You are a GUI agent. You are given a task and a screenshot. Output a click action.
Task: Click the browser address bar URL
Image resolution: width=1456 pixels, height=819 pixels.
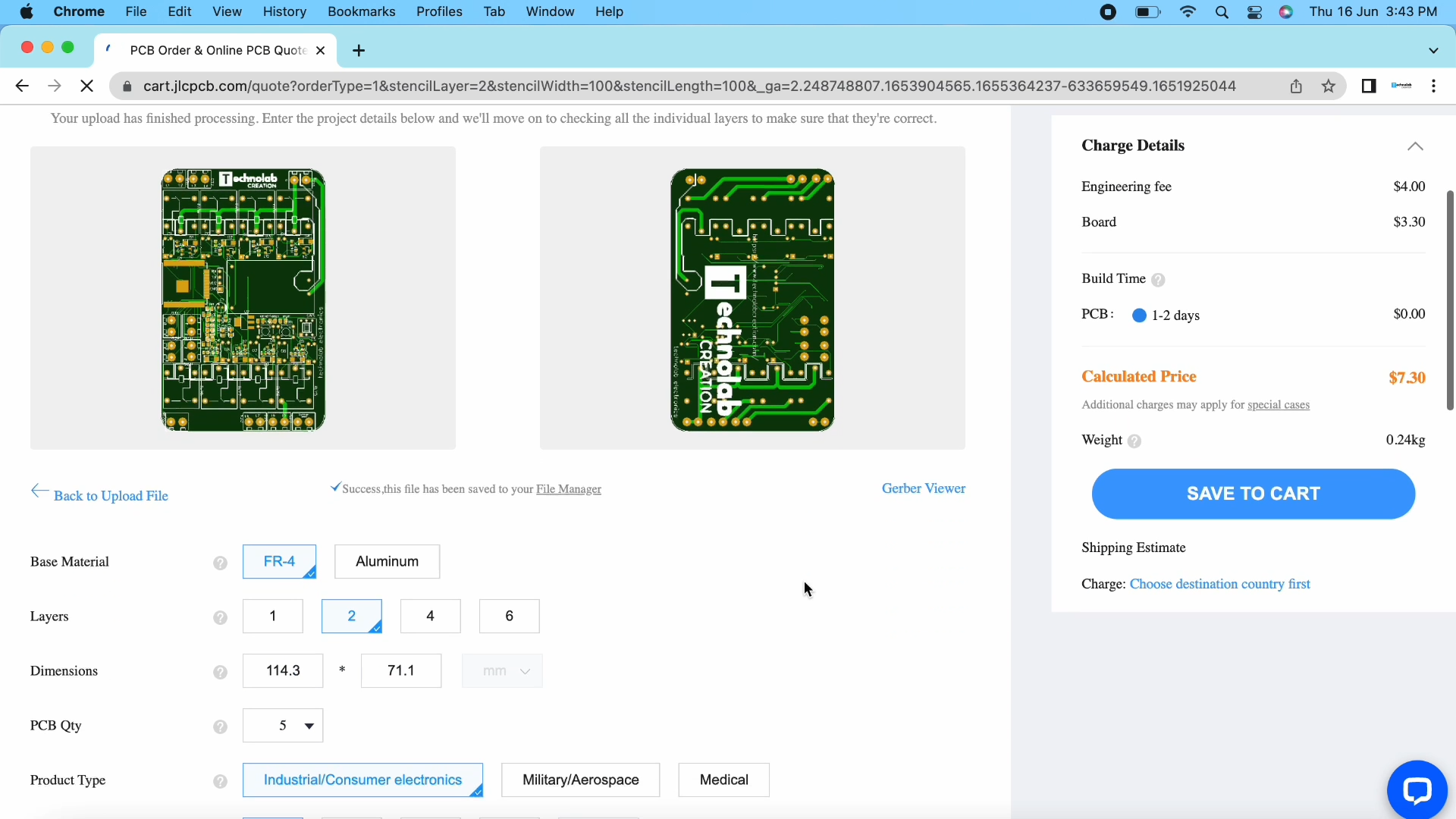[x=689, y=86]
